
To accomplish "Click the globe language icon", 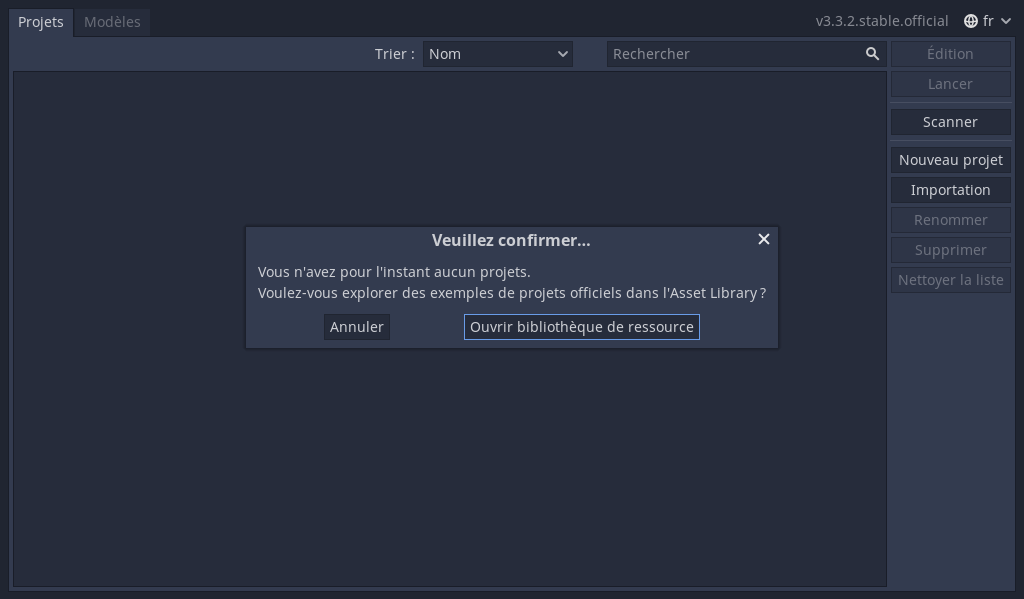I will click(970, 21).
